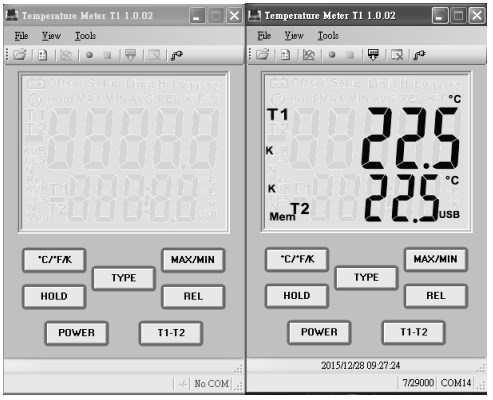Click the record circle icon in right window

coord(332,55)
